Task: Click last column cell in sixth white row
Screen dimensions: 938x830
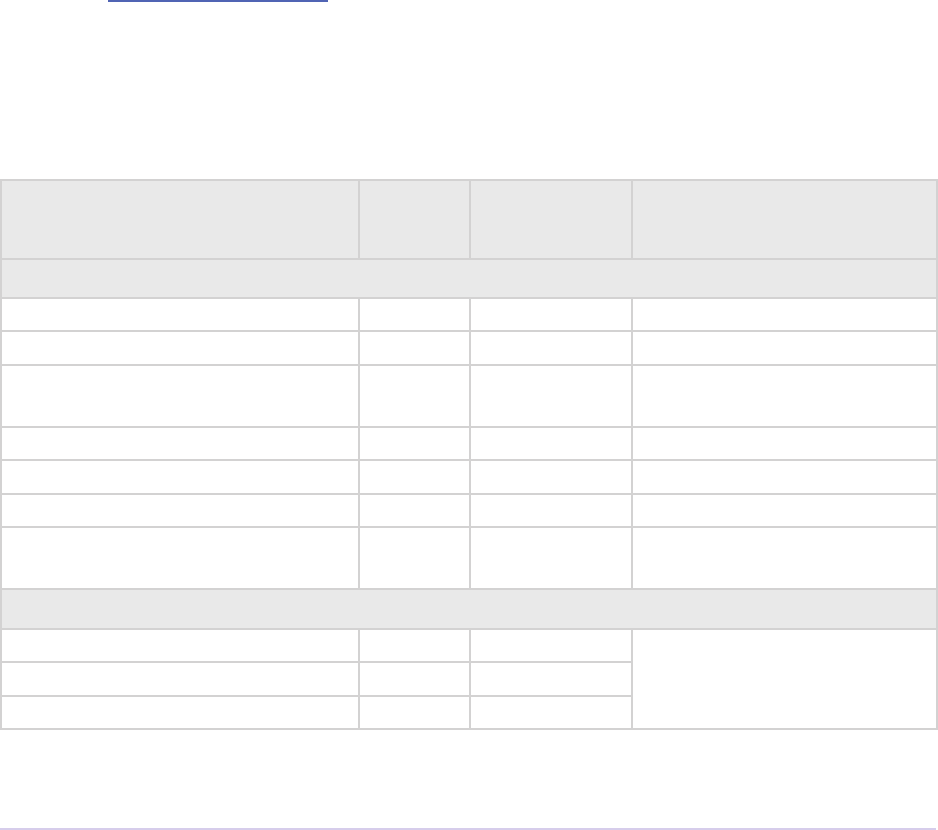Action: tap(784, 510)
